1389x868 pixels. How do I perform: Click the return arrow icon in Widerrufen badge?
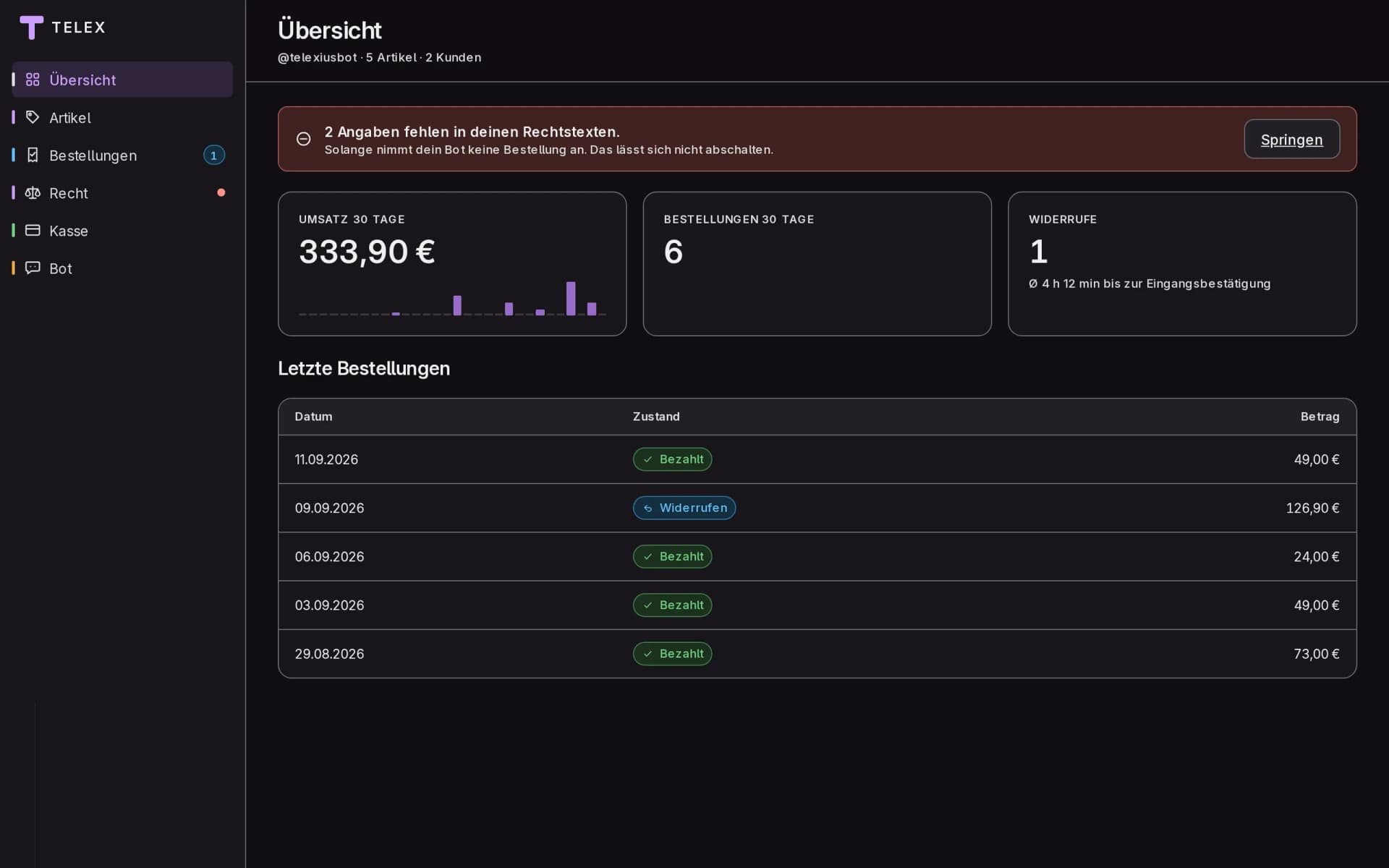click(648, 509)
